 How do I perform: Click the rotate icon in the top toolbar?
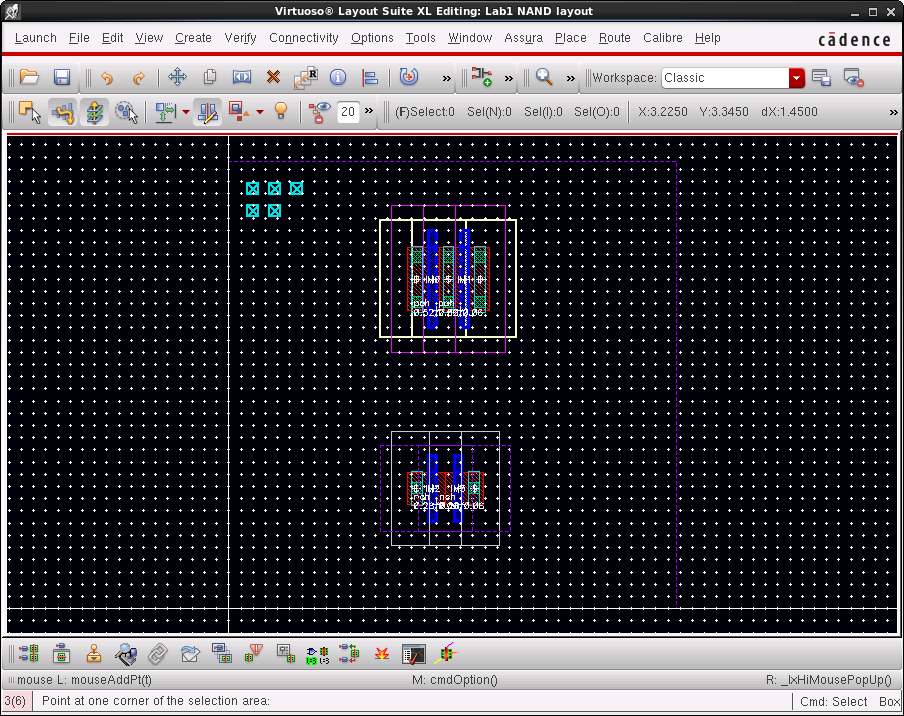pyautogui.click(x=409, y=77)
